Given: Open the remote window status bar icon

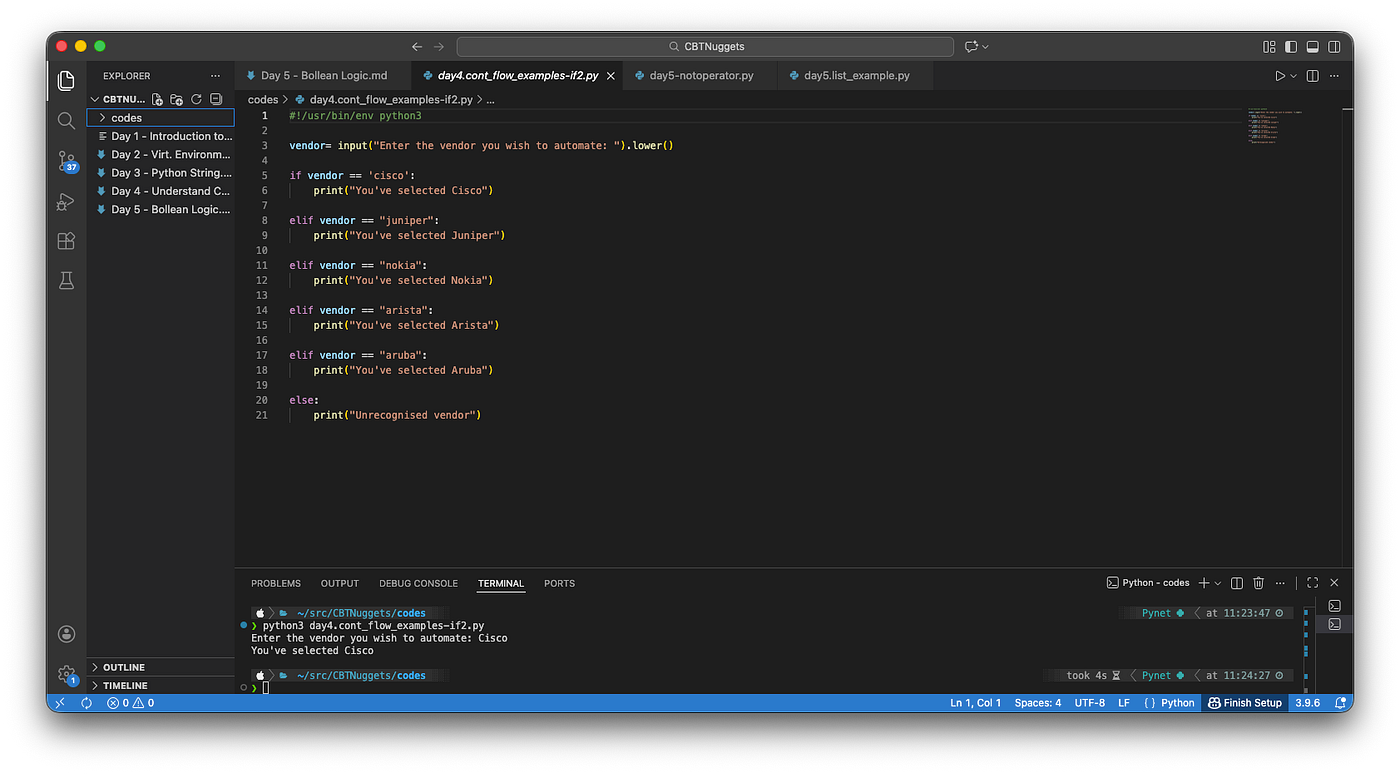Looking at the screenshot, I should click(x=59, y=703).
